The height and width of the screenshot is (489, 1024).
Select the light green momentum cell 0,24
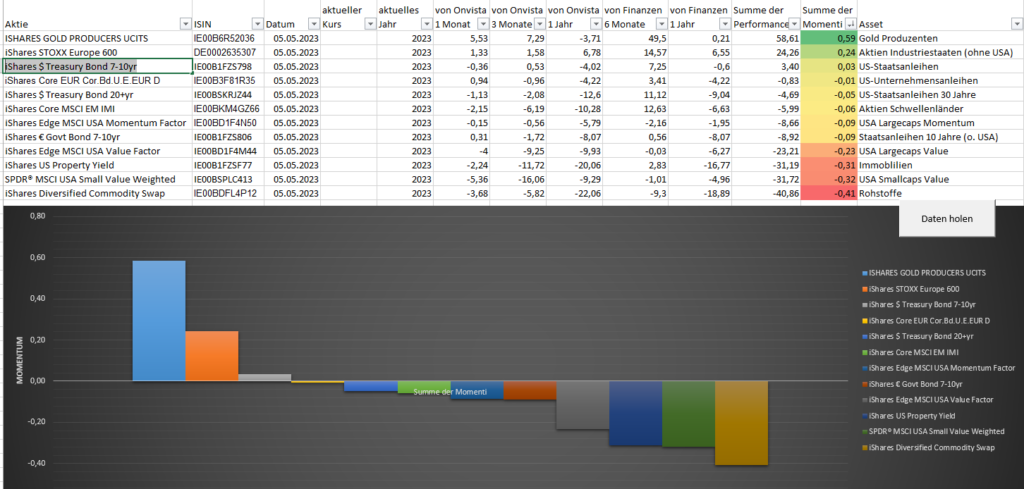tap(829, 52)
